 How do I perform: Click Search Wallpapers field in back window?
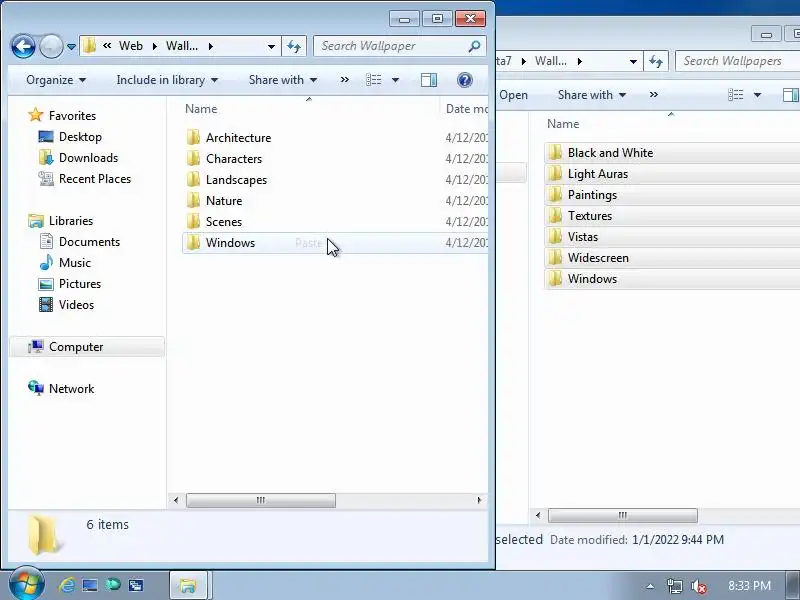[738, 61]
